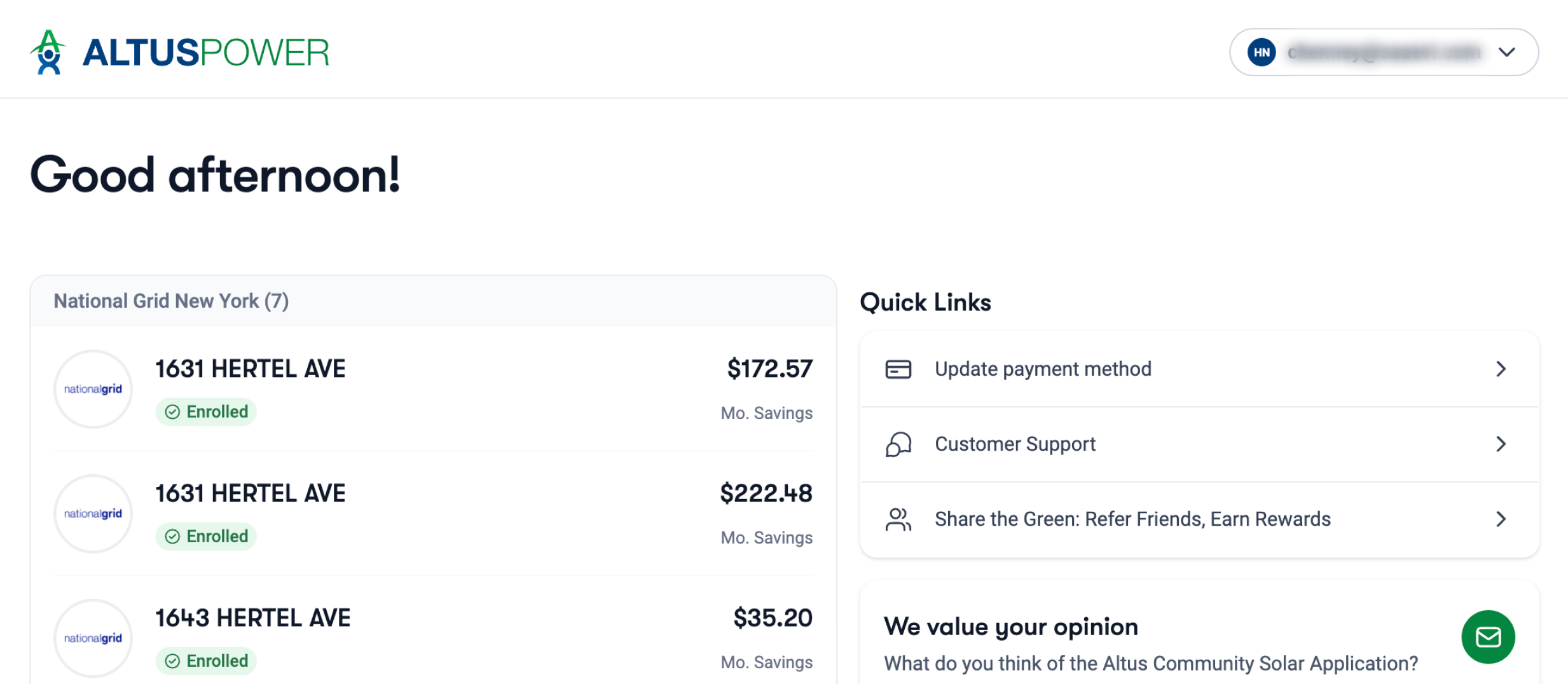The width and height of the screenshot is (1568, 684).
Task: Click the HN avatar circle
Action: point(1262,52)
